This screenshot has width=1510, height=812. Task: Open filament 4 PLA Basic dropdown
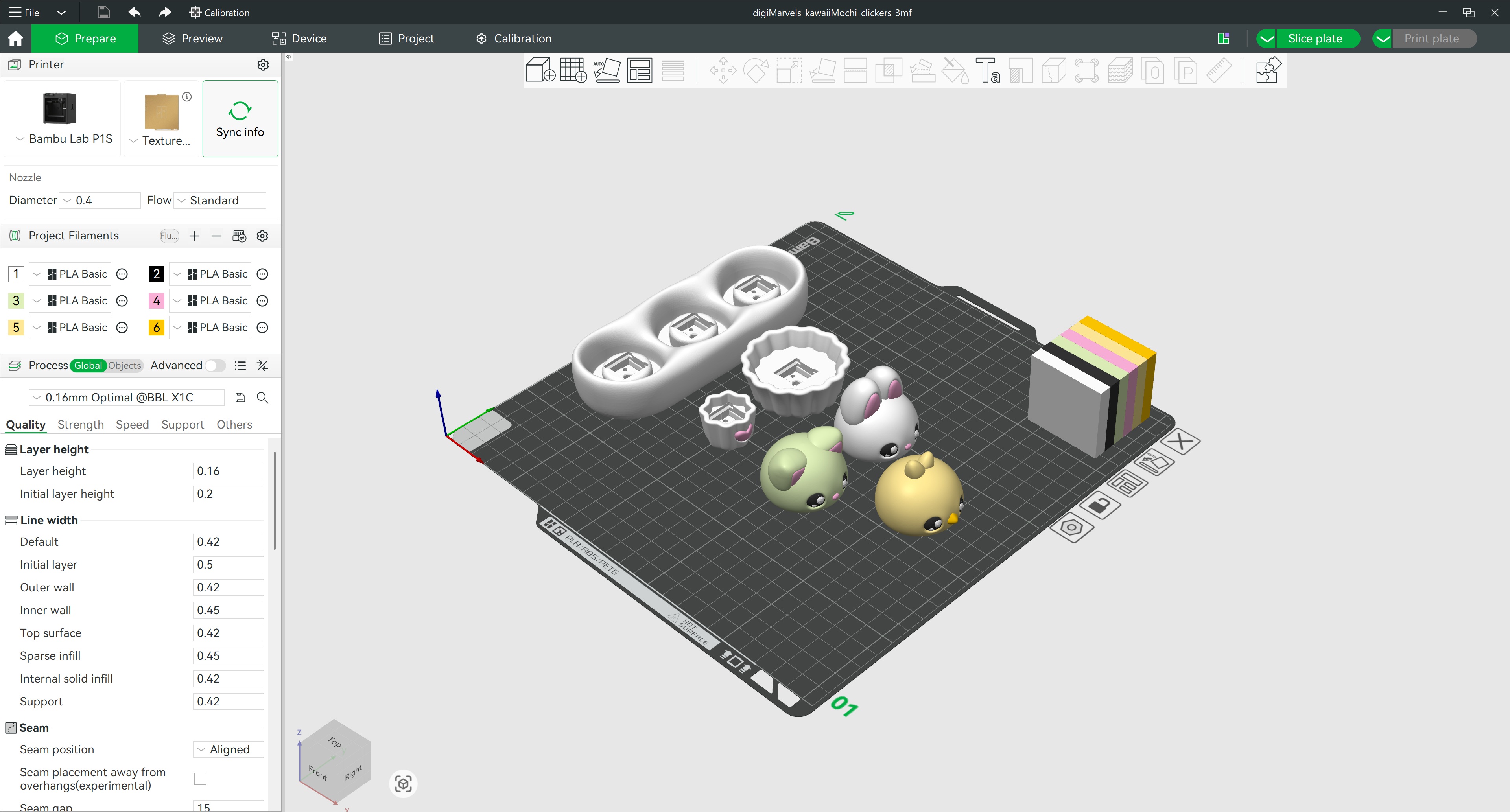(x=210, y=300)
